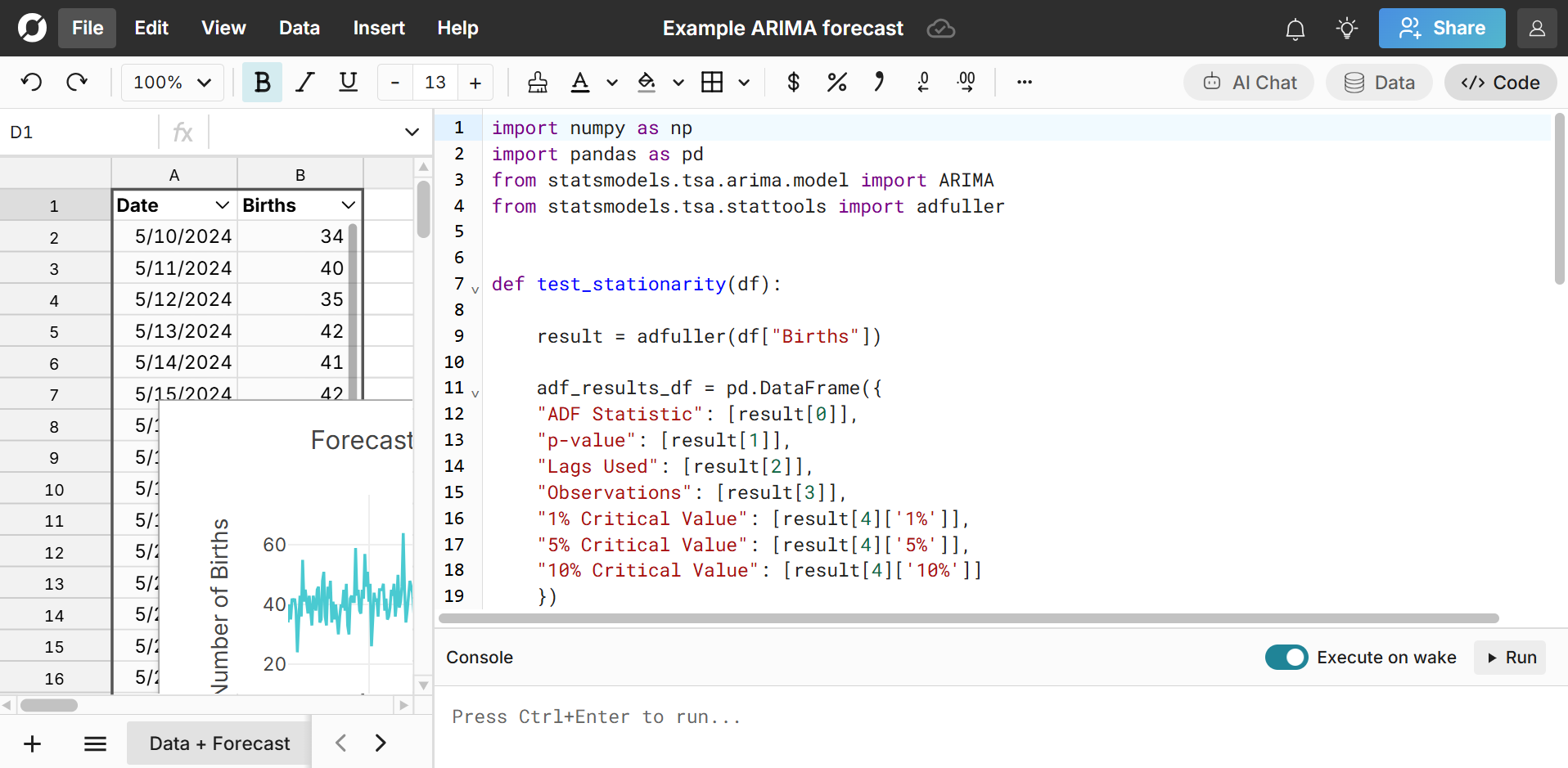1568x768 pixels.
Task: Run the code with Run button
Action: (1510, 658)
